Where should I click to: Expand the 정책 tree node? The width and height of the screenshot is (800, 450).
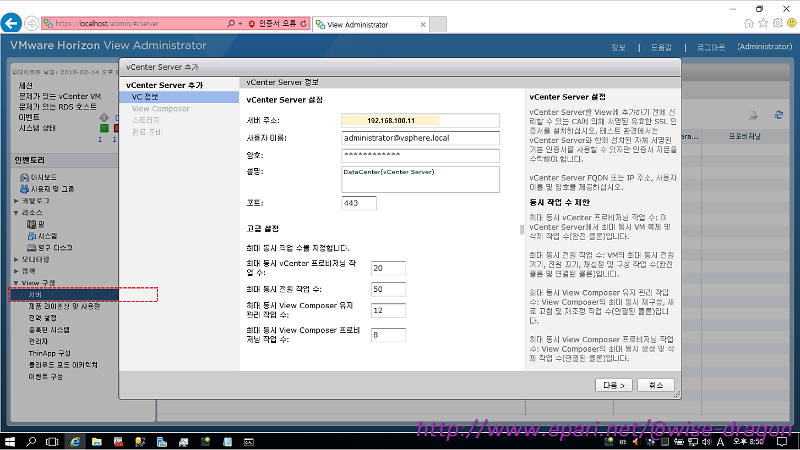coord(16,271)
